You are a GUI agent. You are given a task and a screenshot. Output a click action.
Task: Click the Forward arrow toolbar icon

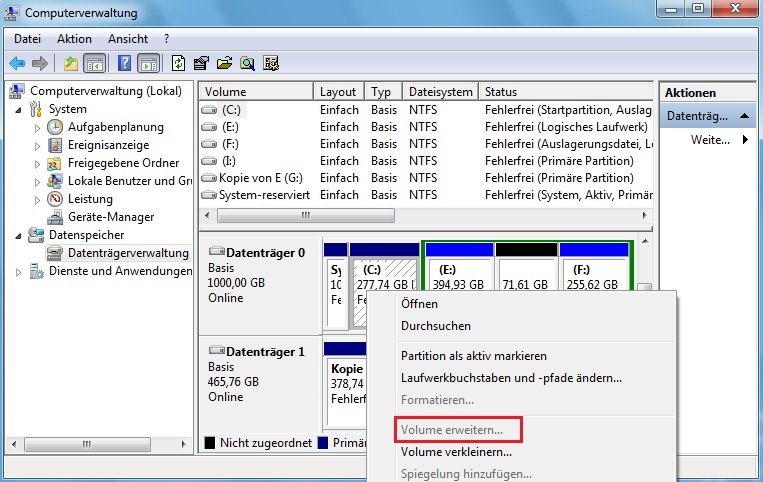40,63
